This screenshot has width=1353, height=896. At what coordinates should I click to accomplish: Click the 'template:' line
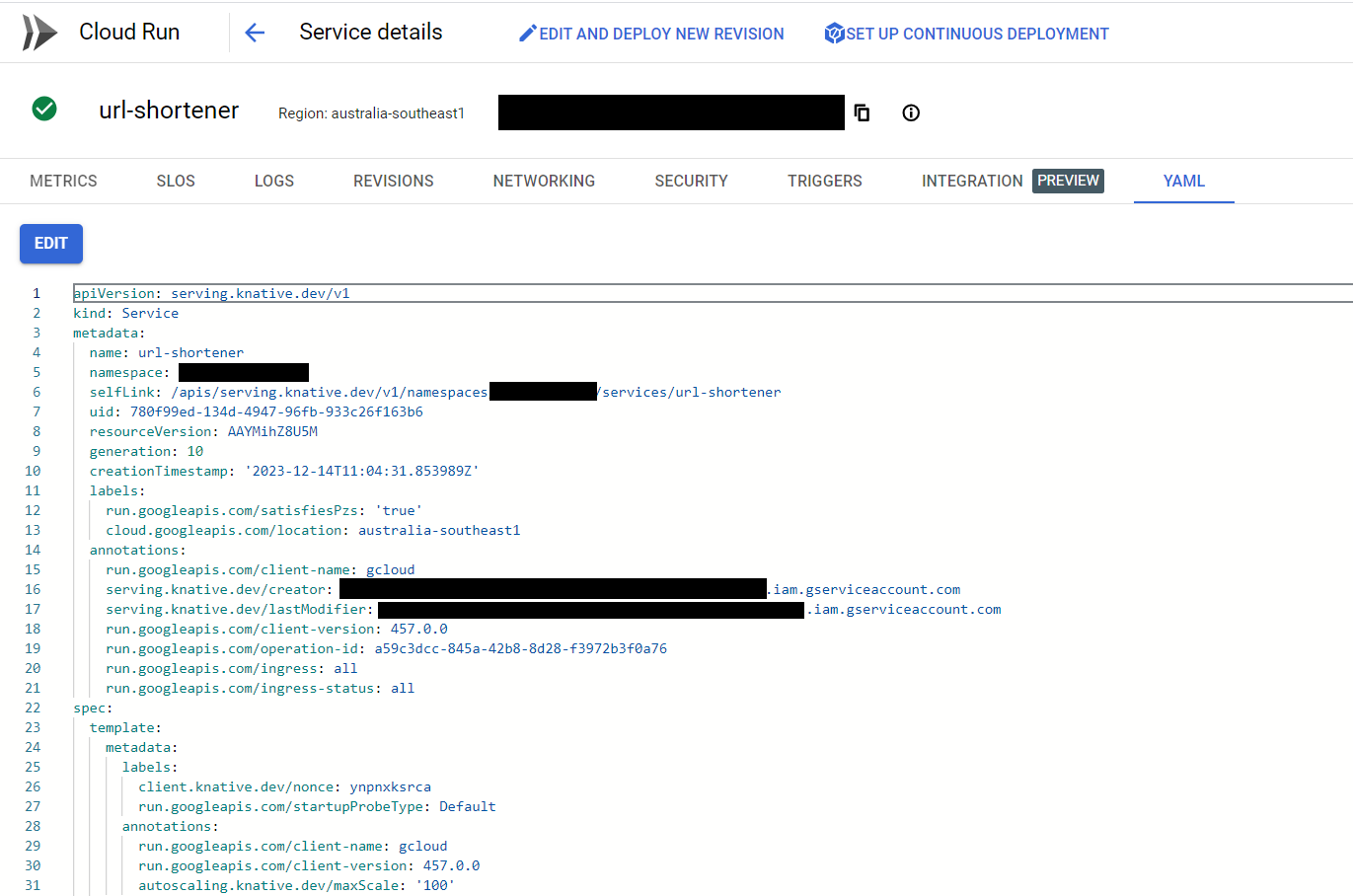pos(125,727)
